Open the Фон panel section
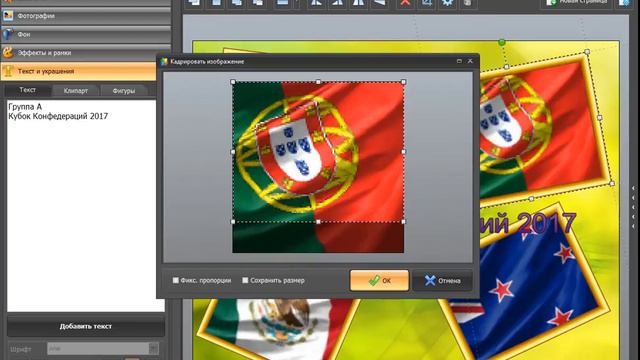The image size is (640, 360). click(86, 34)
